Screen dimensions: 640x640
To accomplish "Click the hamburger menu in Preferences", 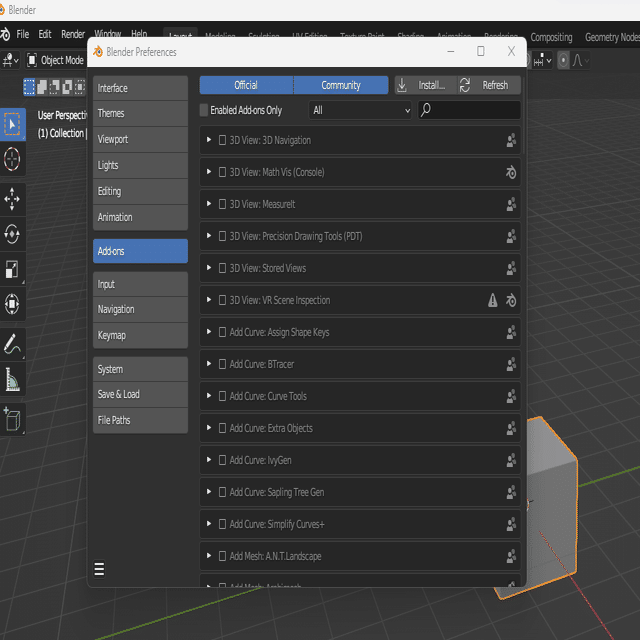I will tap(99, 569).
